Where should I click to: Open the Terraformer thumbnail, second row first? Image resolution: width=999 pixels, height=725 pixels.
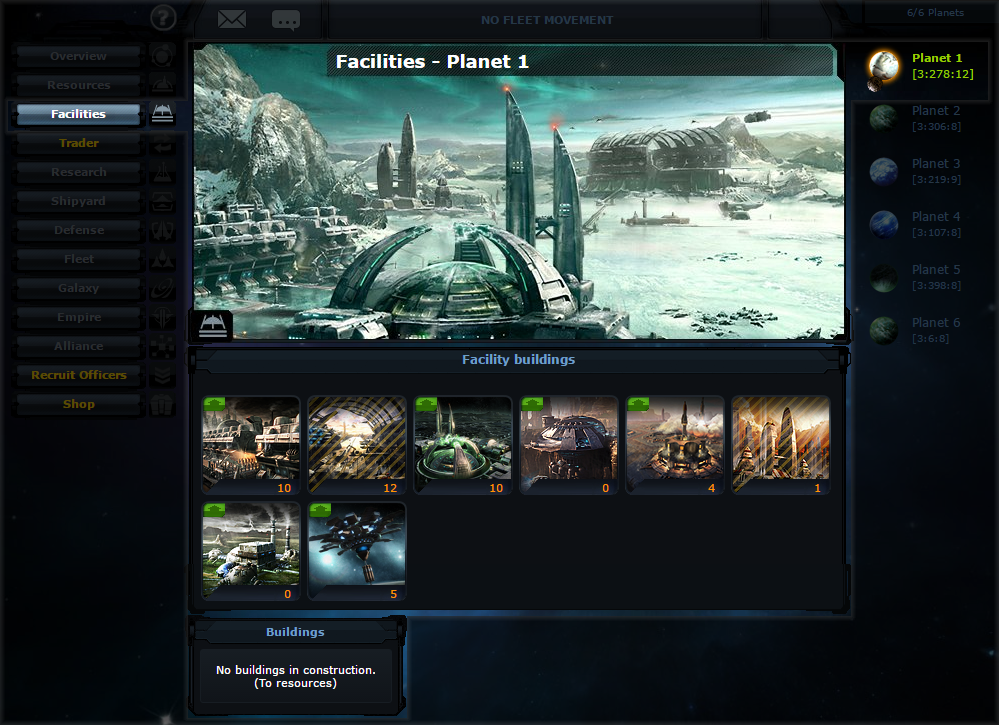251,551
